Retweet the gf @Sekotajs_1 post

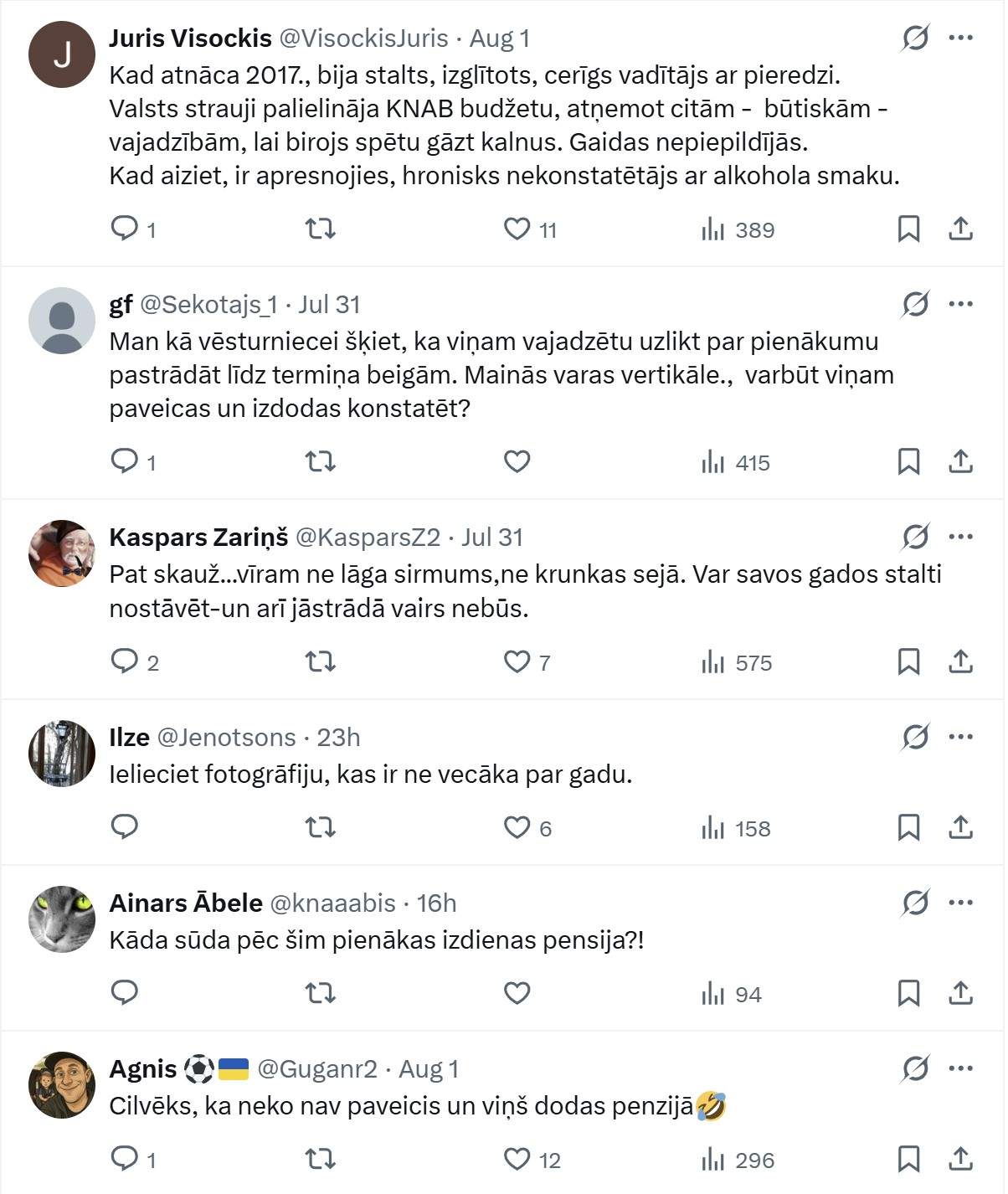pyautogui.click(x=320, y=461)
